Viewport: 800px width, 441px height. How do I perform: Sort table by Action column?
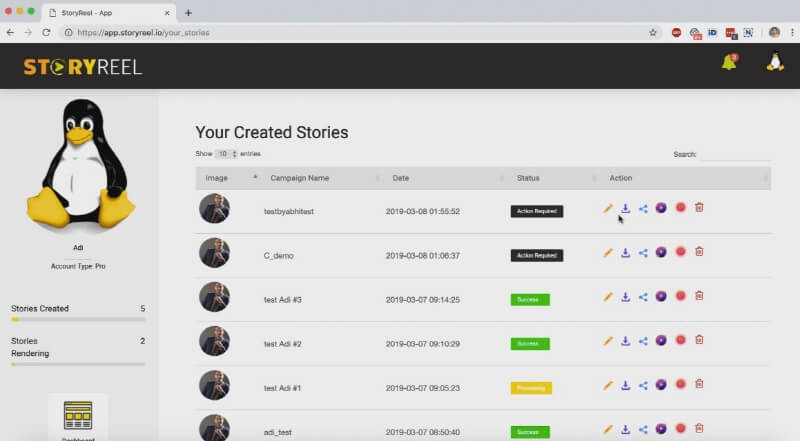[x=685, y=178]
